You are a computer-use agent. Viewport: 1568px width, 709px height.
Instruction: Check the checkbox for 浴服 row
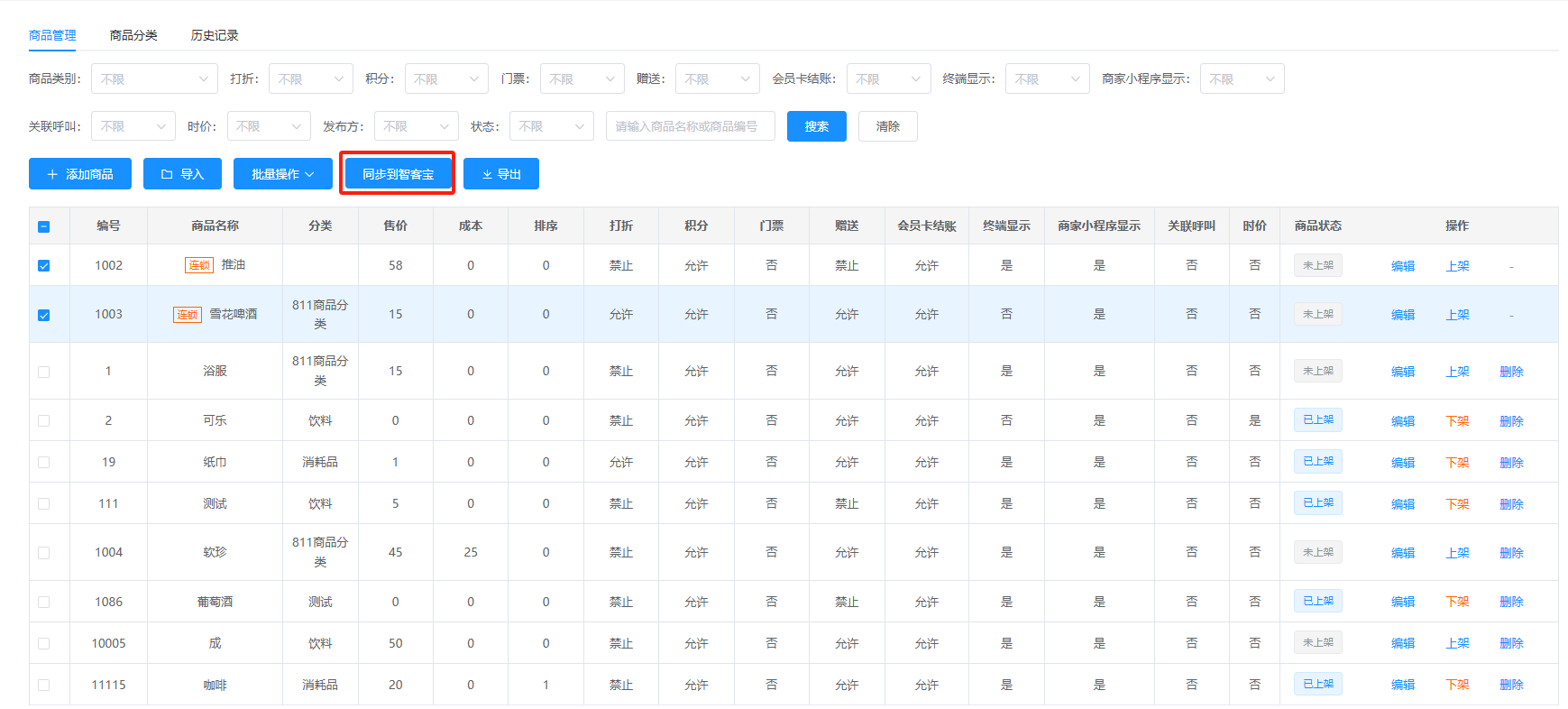click(x=44, y=372)
